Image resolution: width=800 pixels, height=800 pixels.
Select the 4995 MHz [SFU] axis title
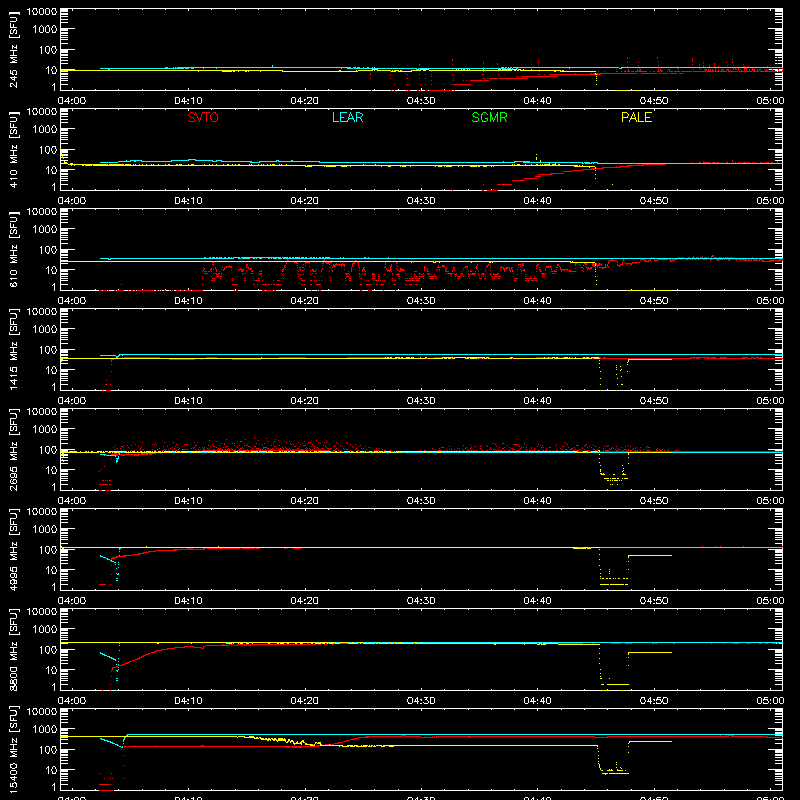pos(14,549)
